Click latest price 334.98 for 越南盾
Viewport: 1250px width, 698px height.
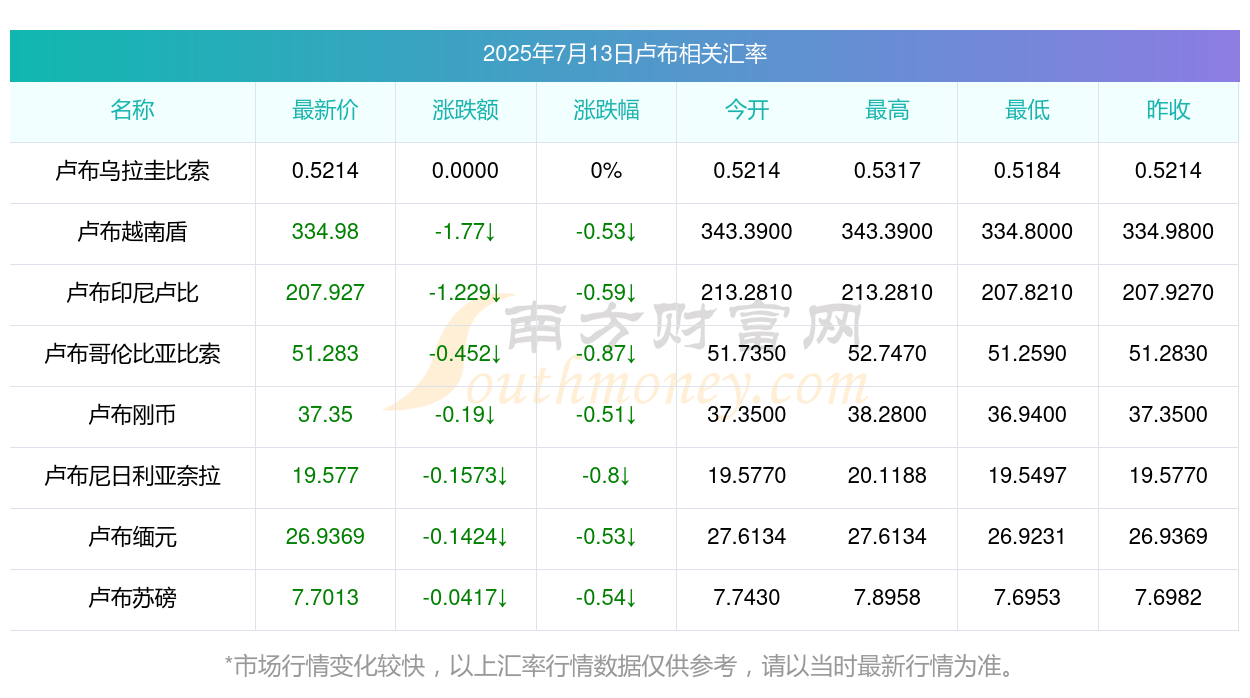point(325,232)
